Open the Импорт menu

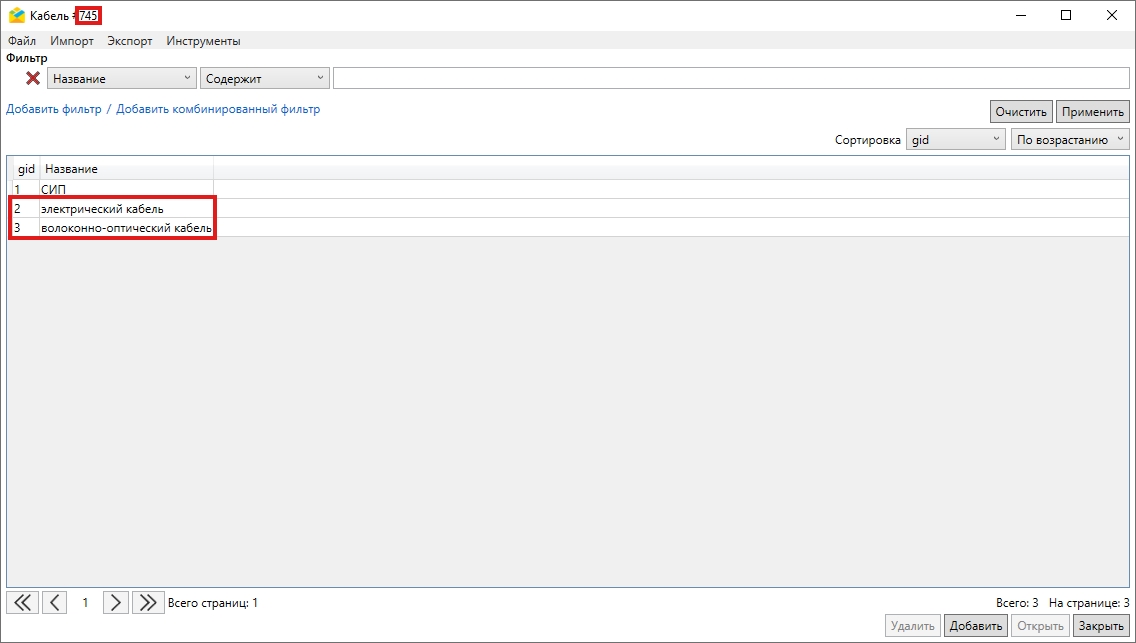(x=72, y=41)
